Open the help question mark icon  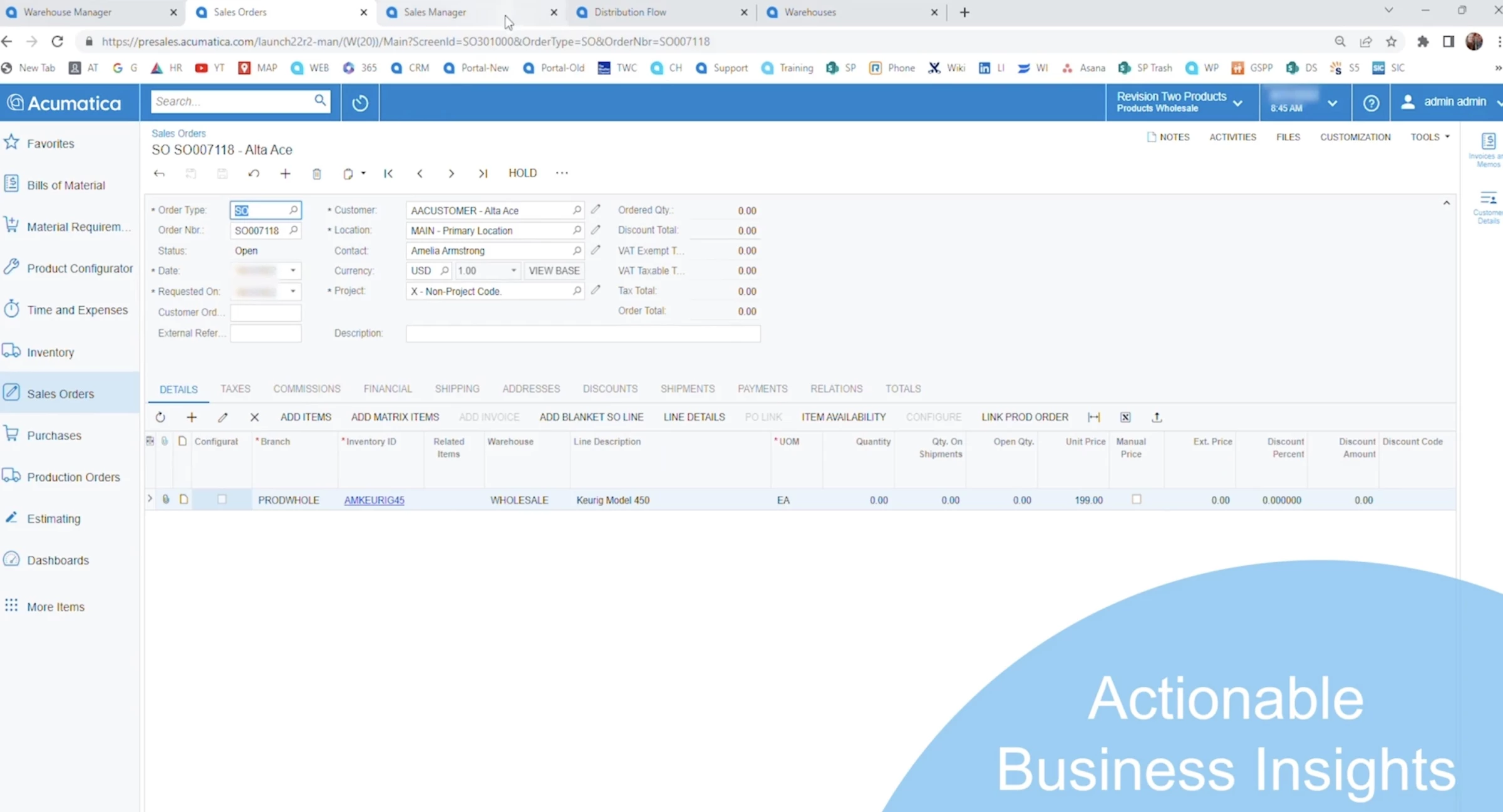[x=1371, y=103]
